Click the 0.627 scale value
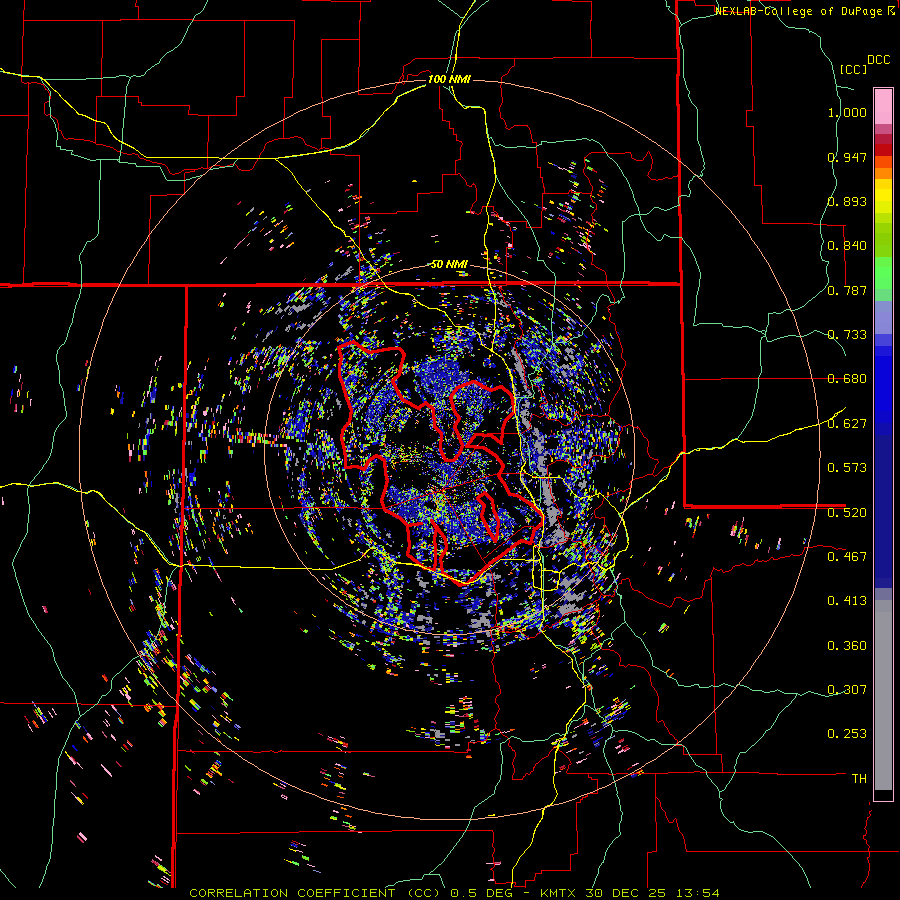900x900 pixels. coord(847,424)
